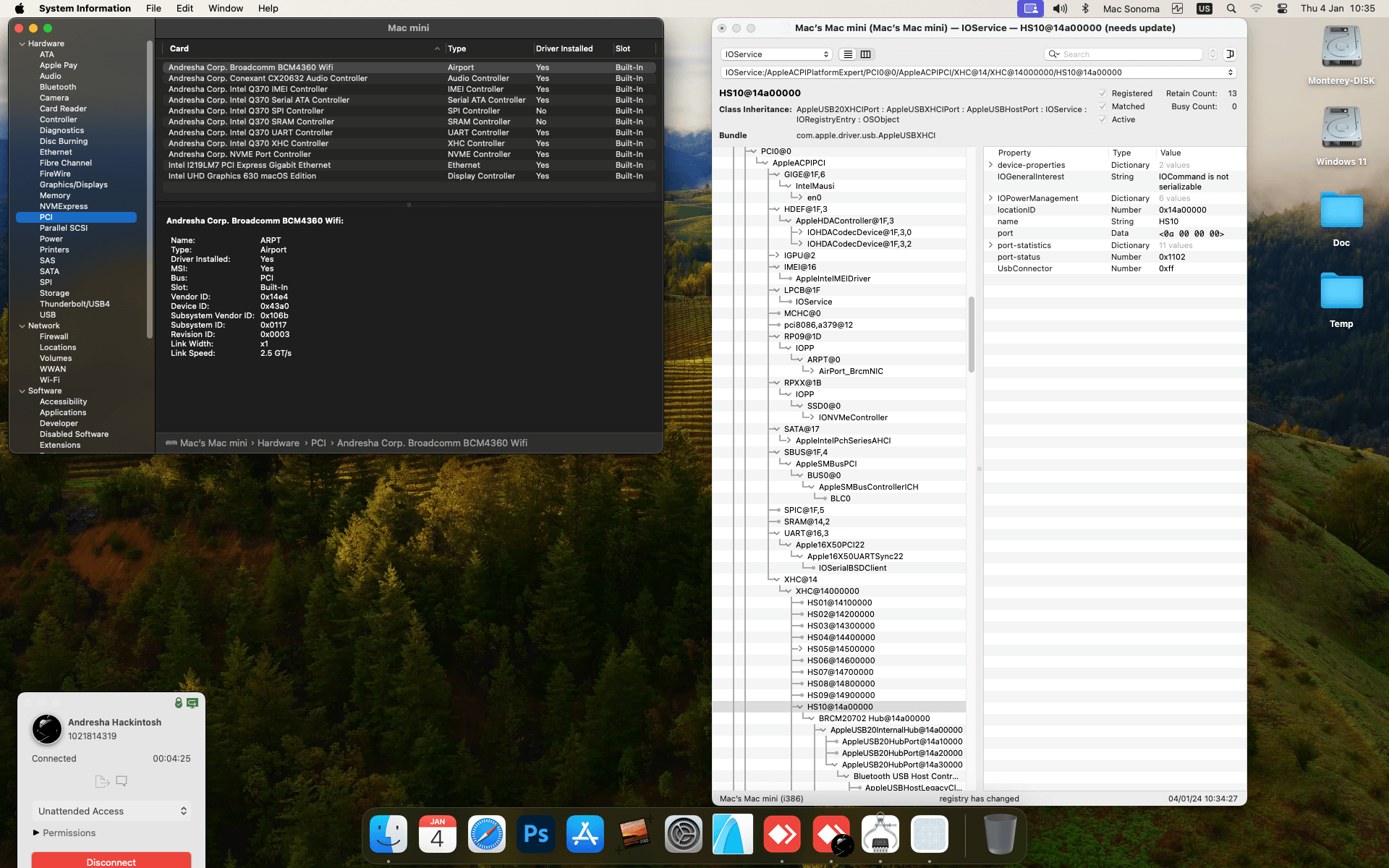Image resolution: width=1389 pixels, height=868 pixels.
Task: Toggle the inspector side panel icon
Action: tap(1230, 54)
